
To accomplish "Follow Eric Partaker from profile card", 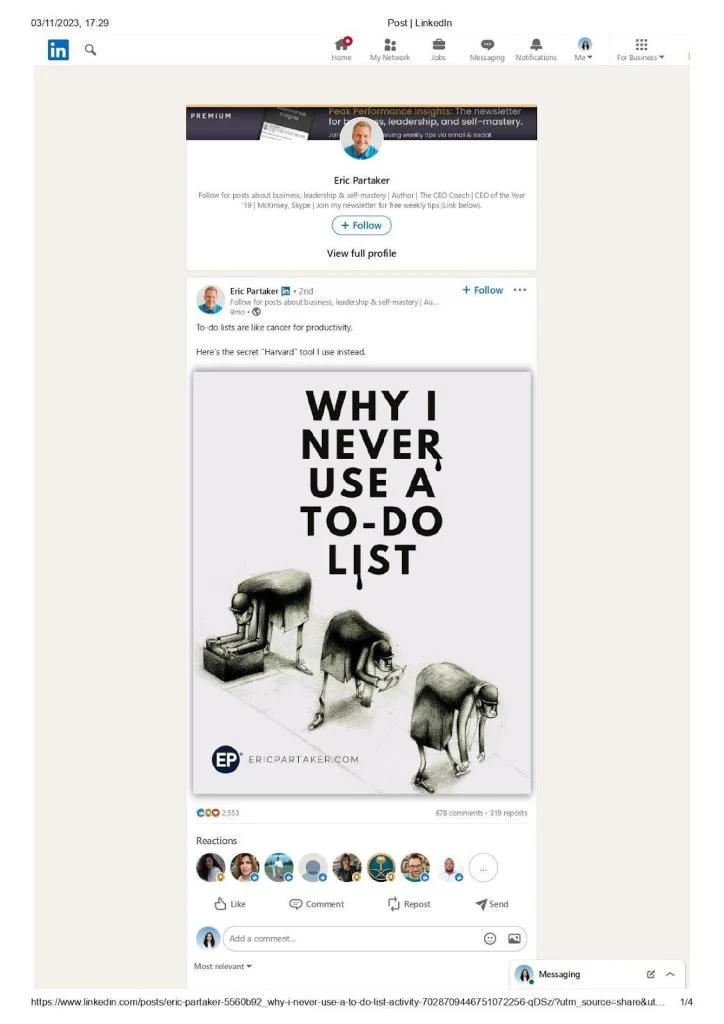I will point(362,225).
